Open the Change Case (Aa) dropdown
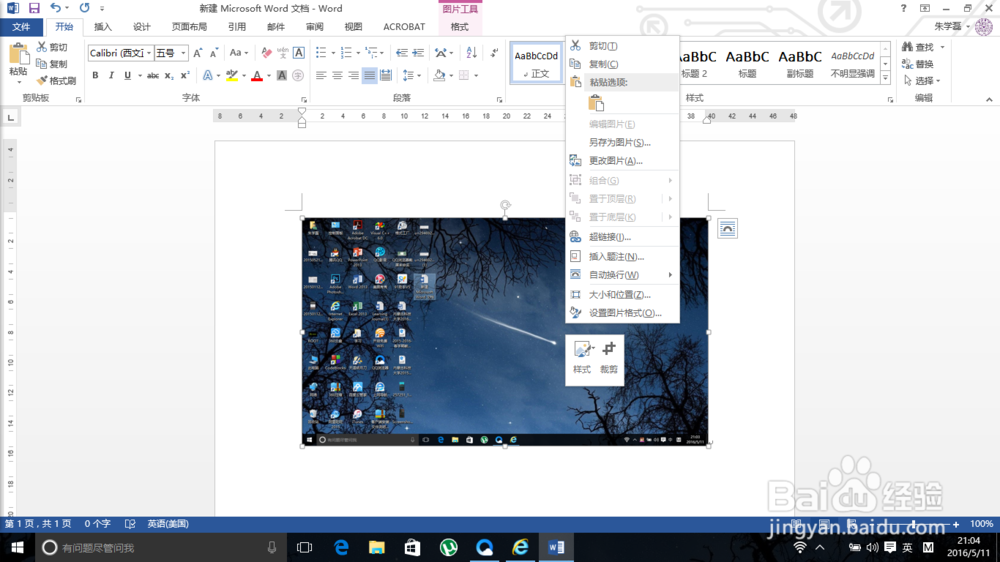This screenshot has height=562, width=1000. click(x=239, y=53)
